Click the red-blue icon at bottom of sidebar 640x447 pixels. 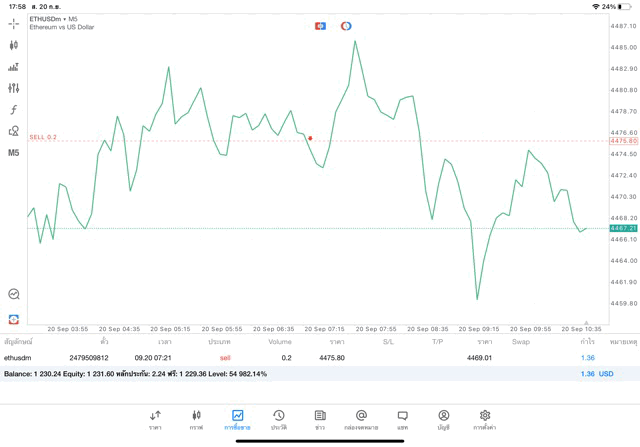[x=14, y=319]
